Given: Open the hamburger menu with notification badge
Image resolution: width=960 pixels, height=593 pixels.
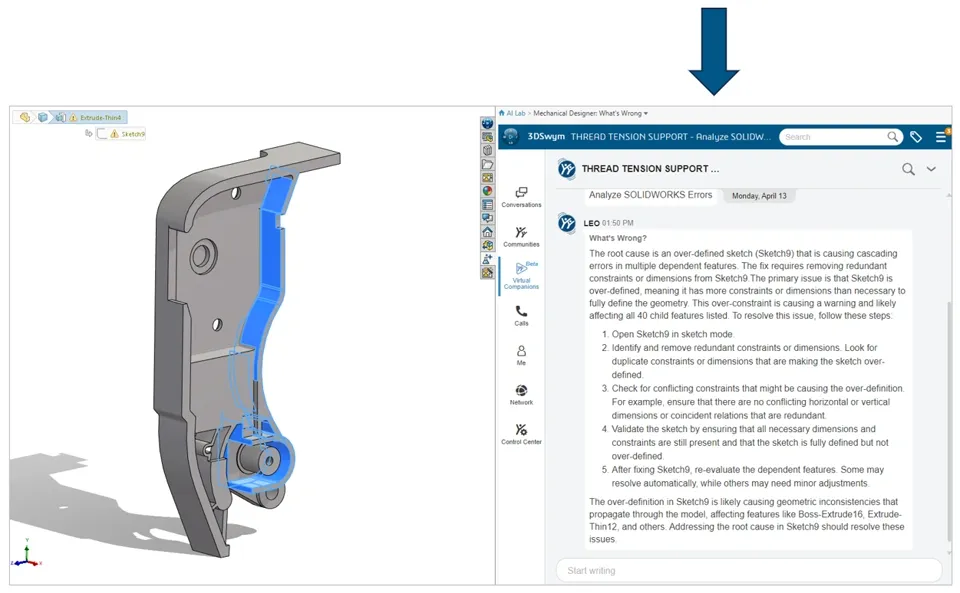Looking at the screenshot, I should tap(942, 137).
